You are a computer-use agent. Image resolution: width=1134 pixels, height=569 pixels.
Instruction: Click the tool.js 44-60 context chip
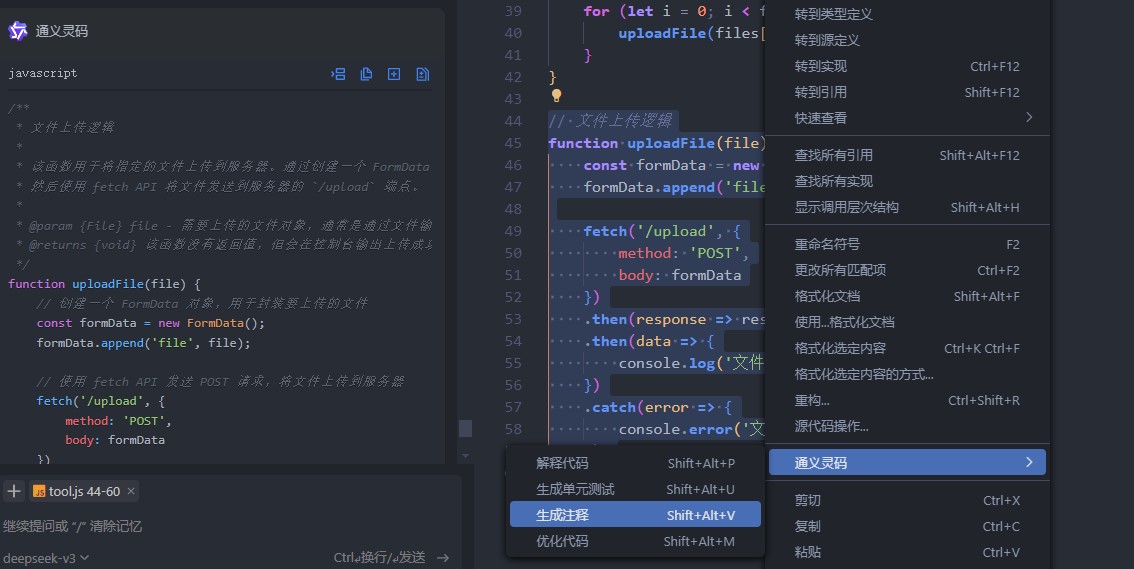click(84, 492)
